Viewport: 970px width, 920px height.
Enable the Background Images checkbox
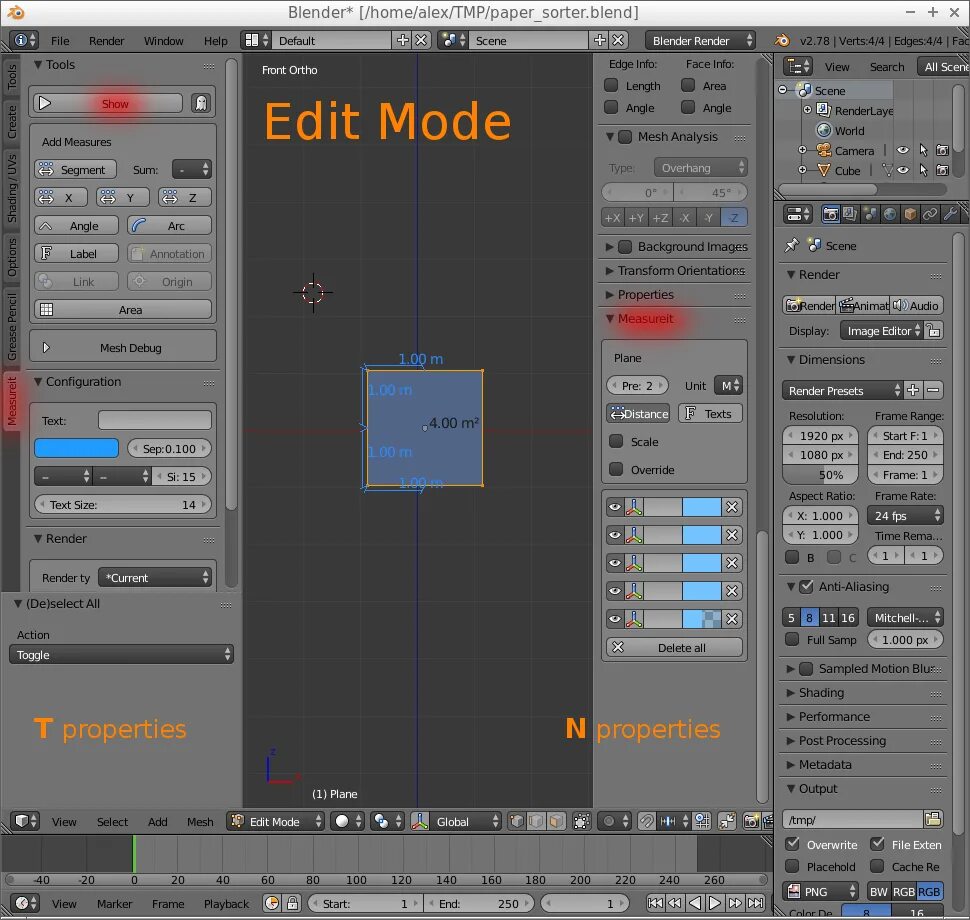pos(625,247)
